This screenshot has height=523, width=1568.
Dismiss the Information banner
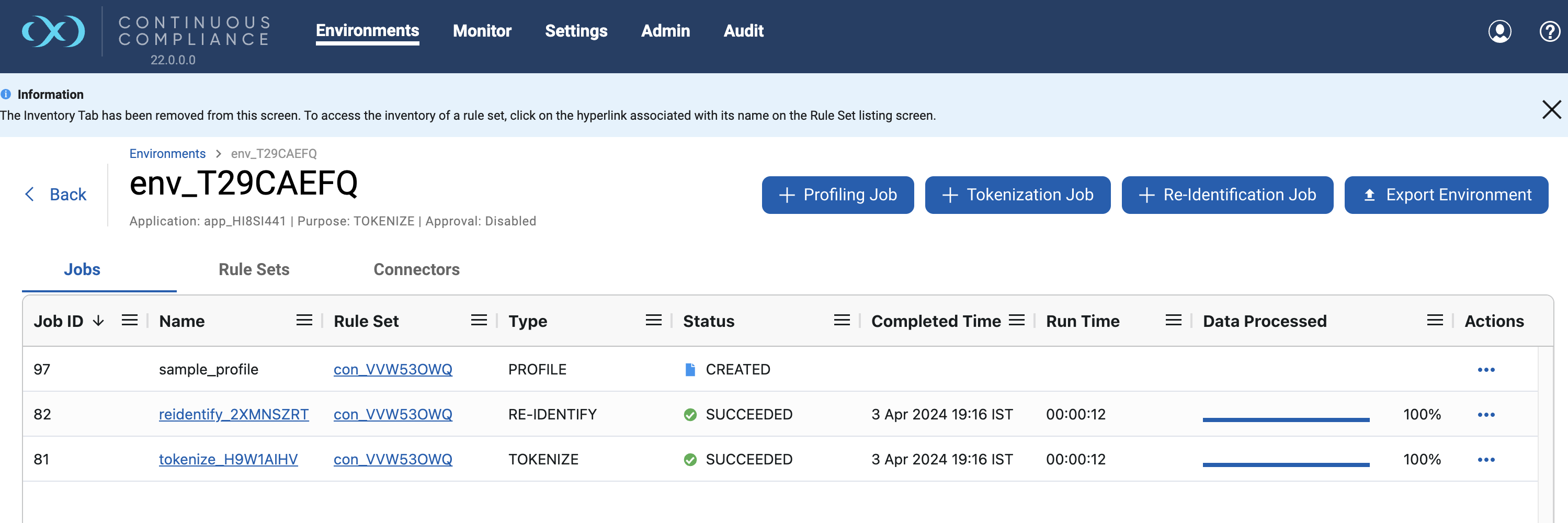1552,110
